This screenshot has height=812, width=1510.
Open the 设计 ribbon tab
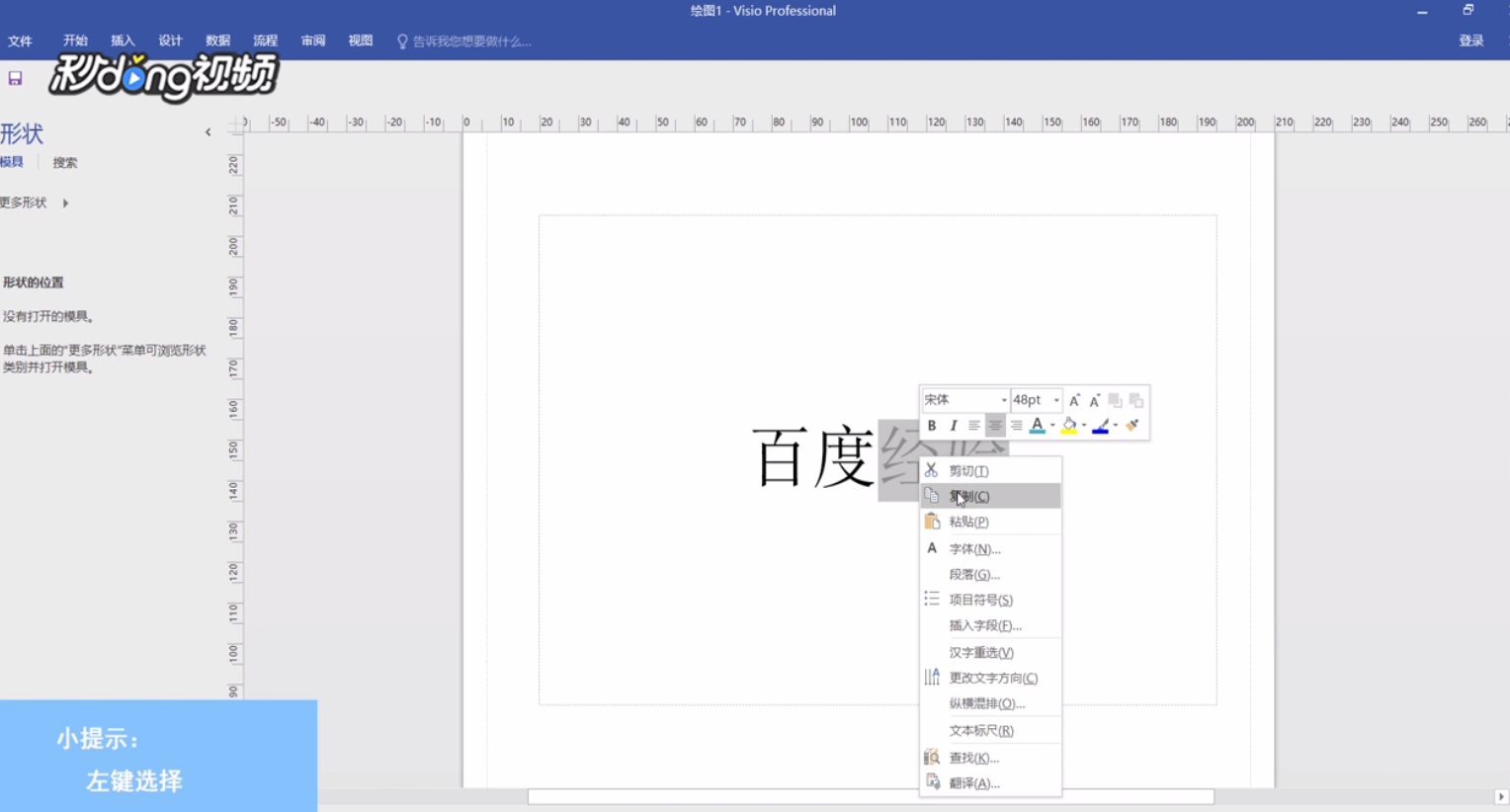(170, 41)
